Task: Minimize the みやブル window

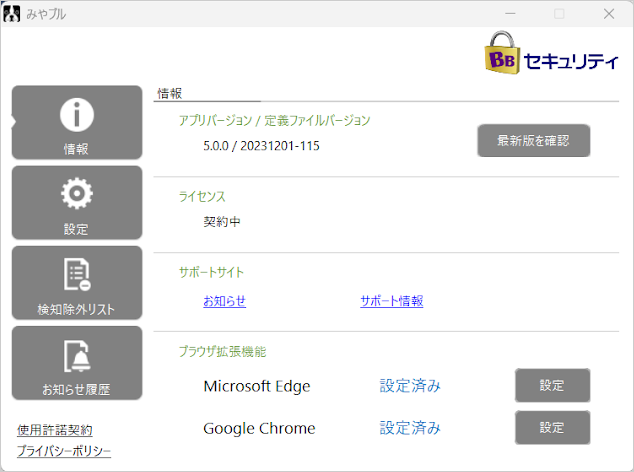Action: click(510, 14)
